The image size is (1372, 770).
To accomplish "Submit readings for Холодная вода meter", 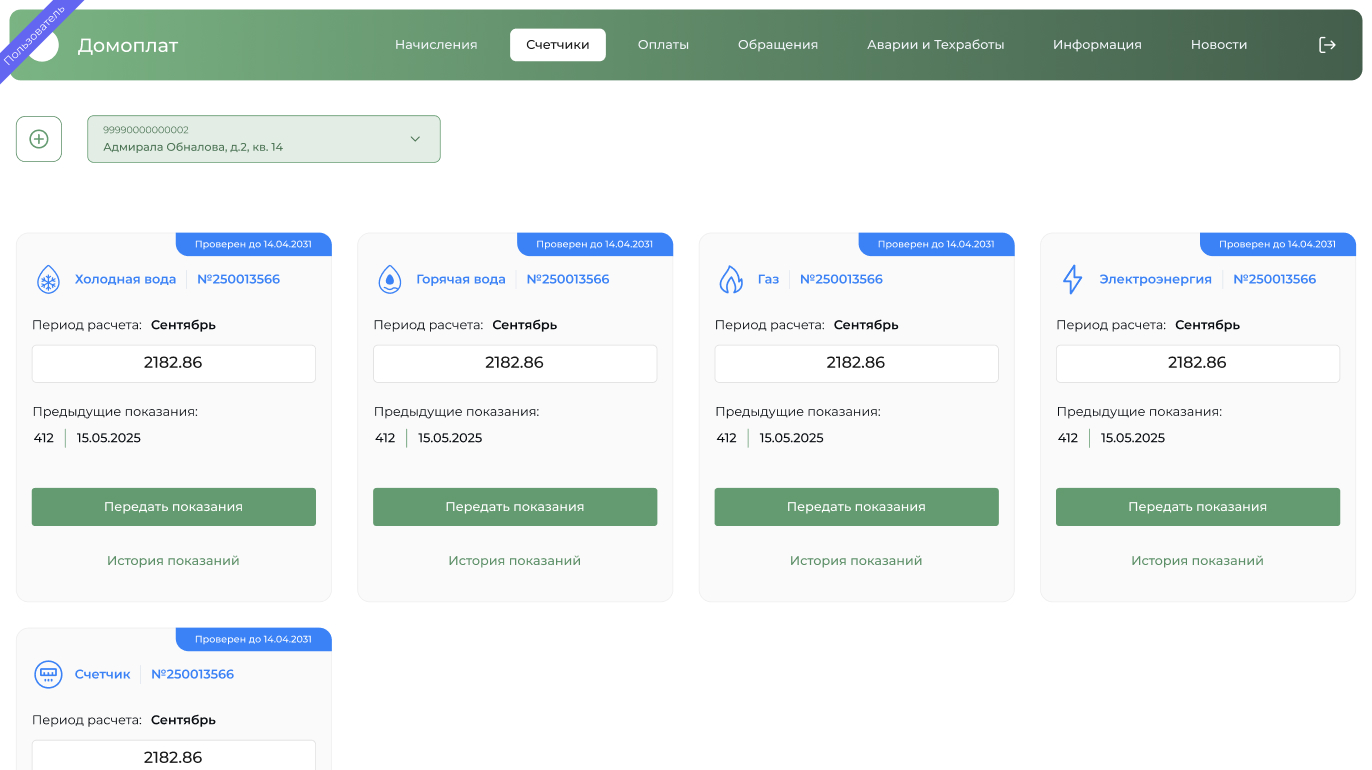I will click(x=174, y=507).
